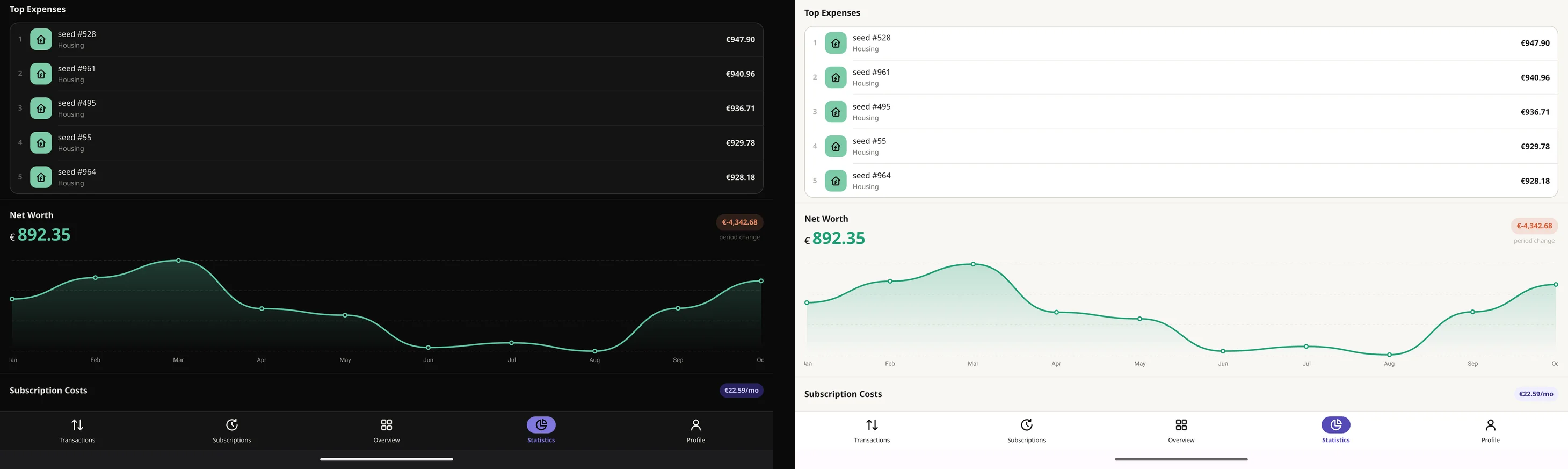
Task: Click the Feb data point on dark chart
Action: point(96,278)
